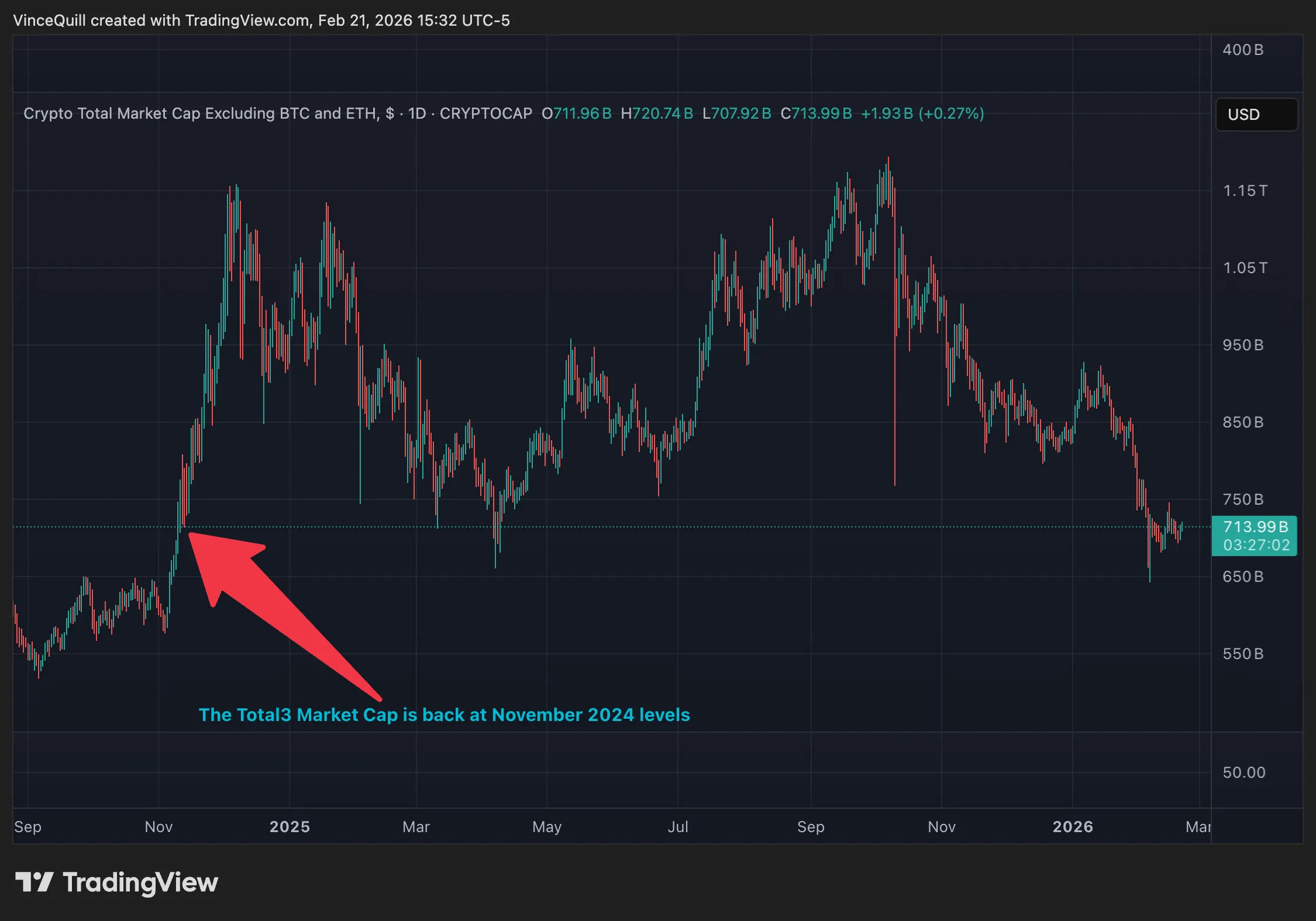The image size is (1316, 921).
Task: Click the 2026 label on the time axis
Action: pyautogui.click(x=1074, y=827)
